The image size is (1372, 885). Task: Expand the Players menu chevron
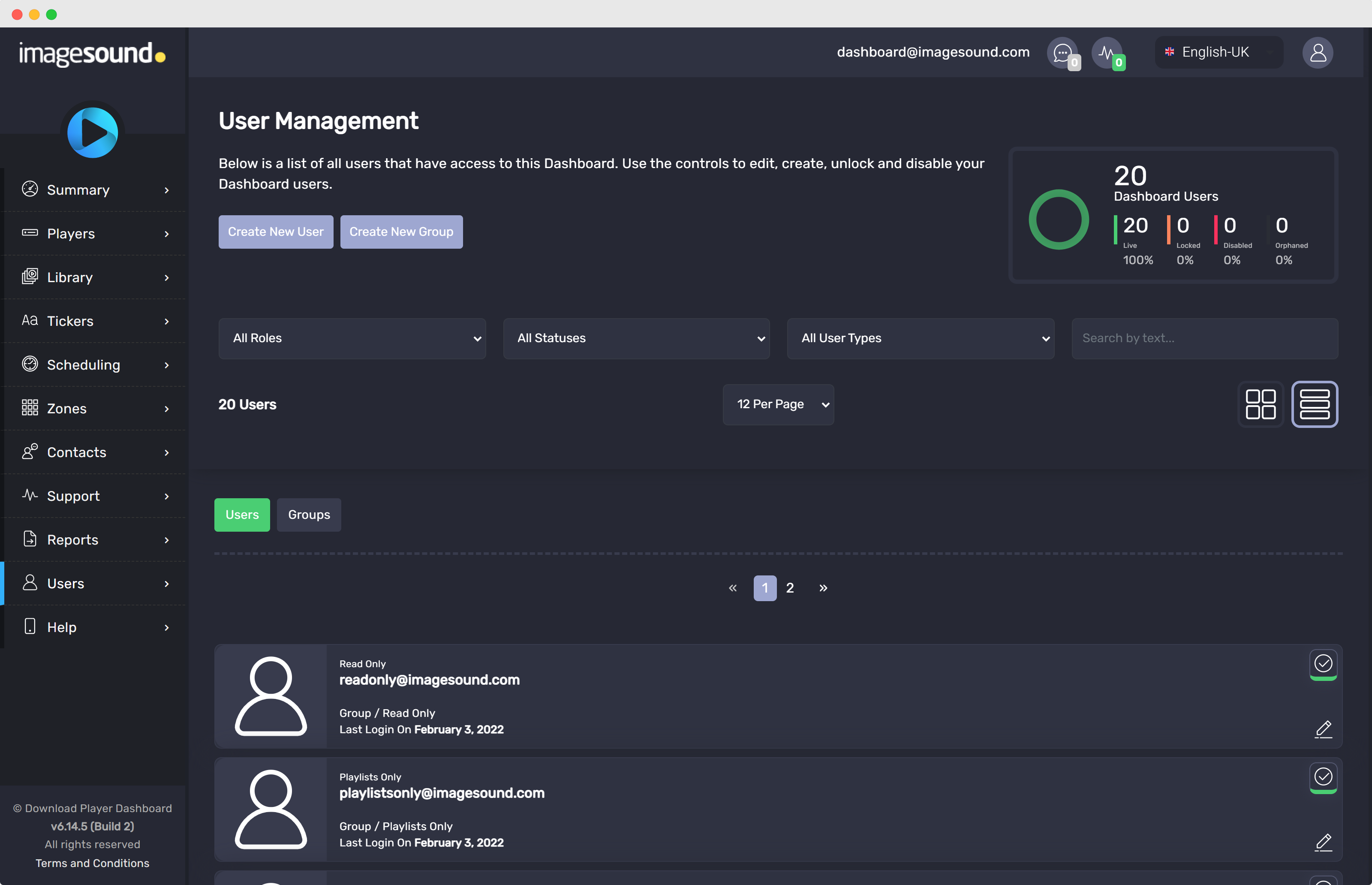coord(167,234)
